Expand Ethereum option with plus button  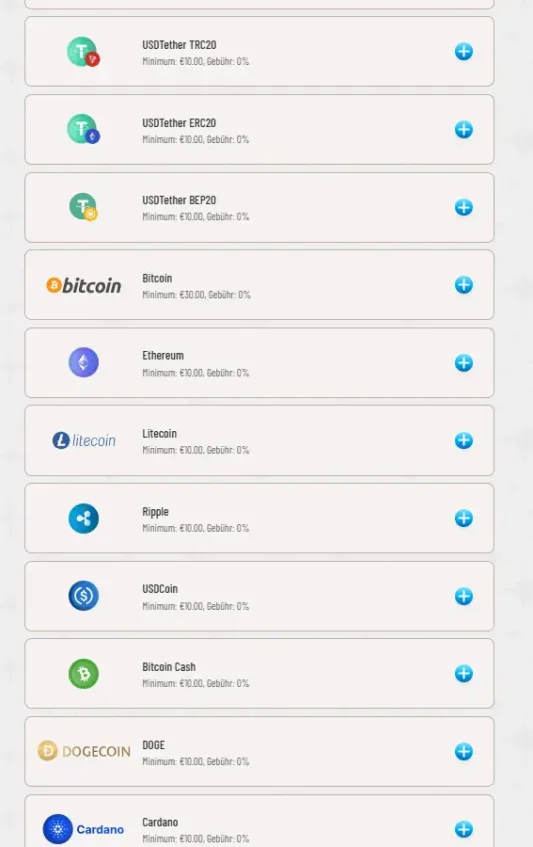pos(463,363)
